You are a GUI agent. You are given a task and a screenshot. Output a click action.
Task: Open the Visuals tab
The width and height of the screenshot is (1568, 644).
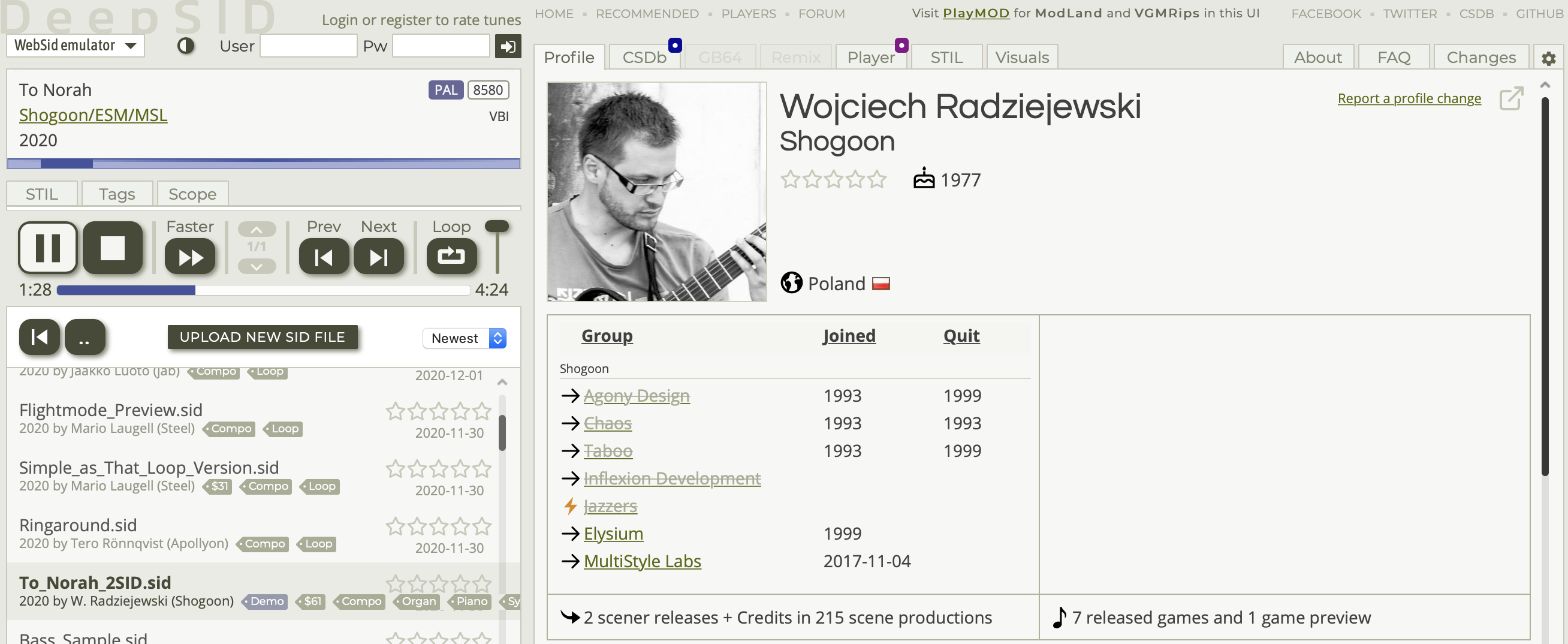click(x=1022, y=57)
